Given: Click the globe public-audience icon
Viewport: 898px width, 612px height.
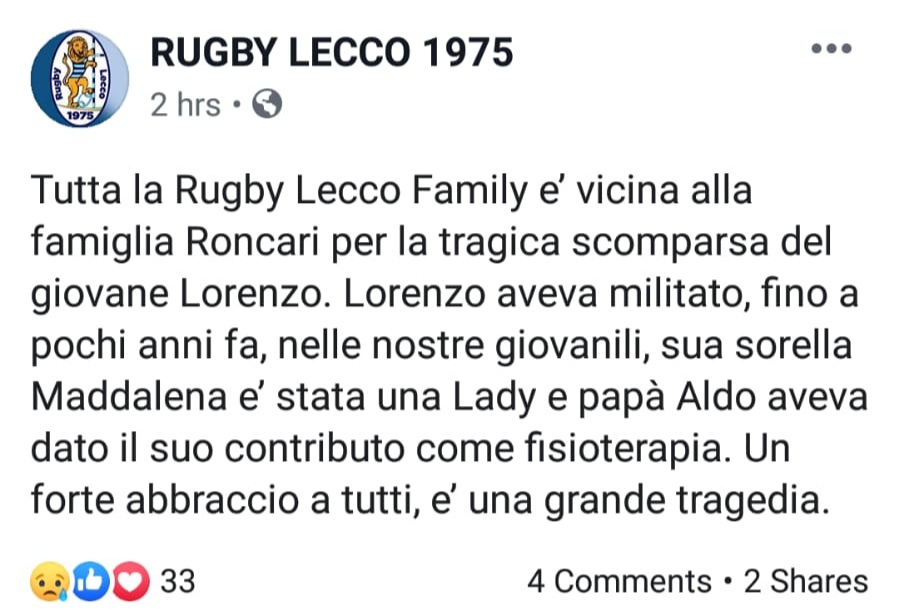Looking at the screenshot, I should 266,104.
